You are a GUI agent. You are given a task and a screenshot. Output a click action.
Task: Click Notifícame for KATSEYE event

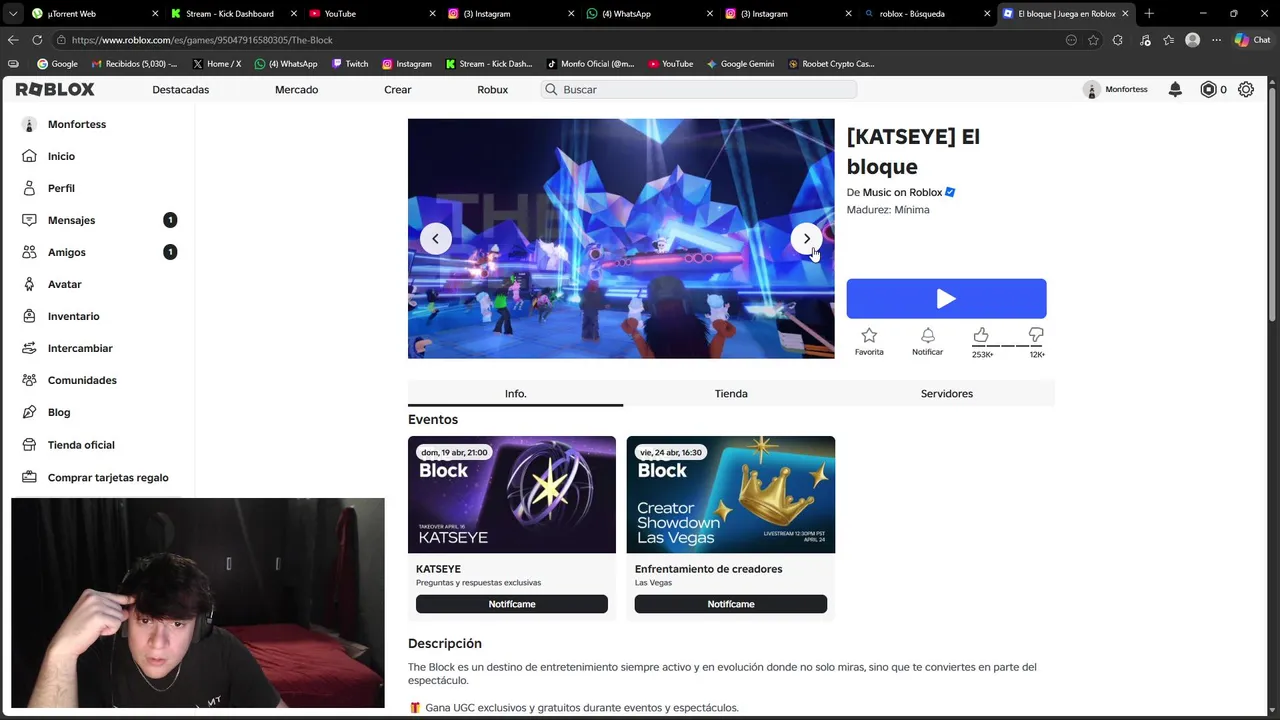pyautogui.click(x=511, y=604)
